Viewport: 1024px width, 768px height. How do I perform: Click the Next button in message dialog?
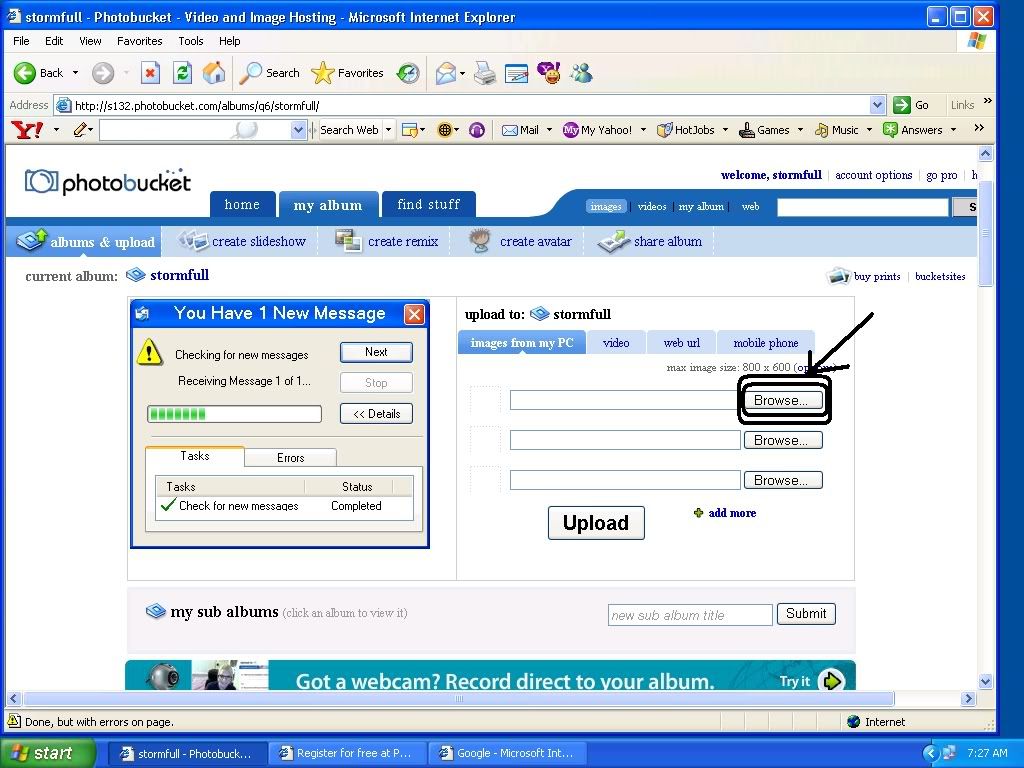[376, 352]
